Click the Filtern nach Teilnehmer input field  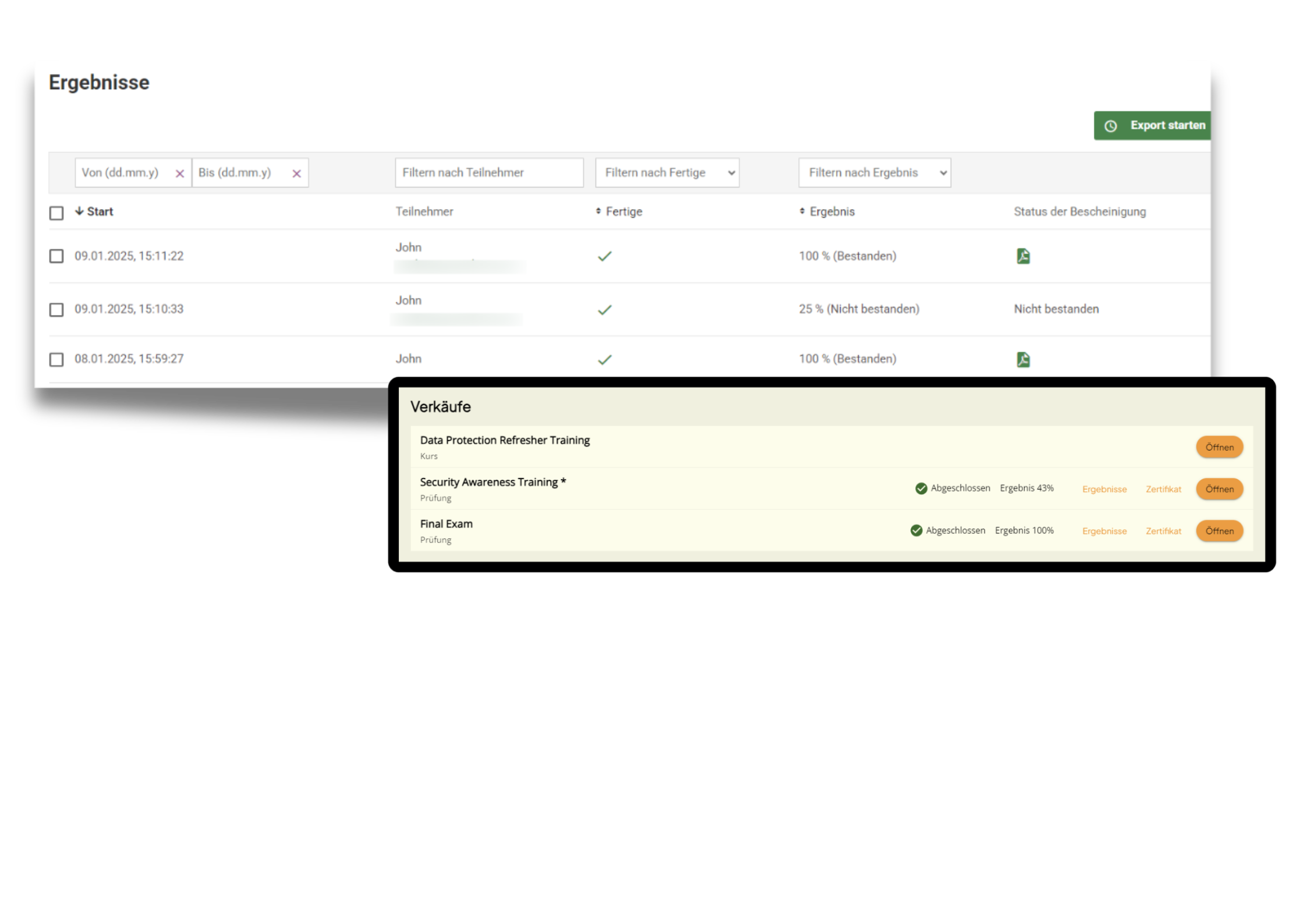click(x=489, y=173)
